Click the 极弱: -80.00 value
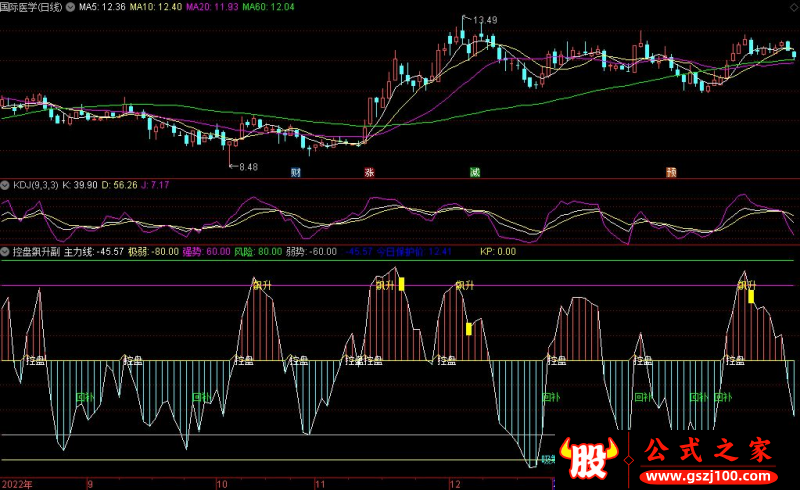 (x=153, y=252)
